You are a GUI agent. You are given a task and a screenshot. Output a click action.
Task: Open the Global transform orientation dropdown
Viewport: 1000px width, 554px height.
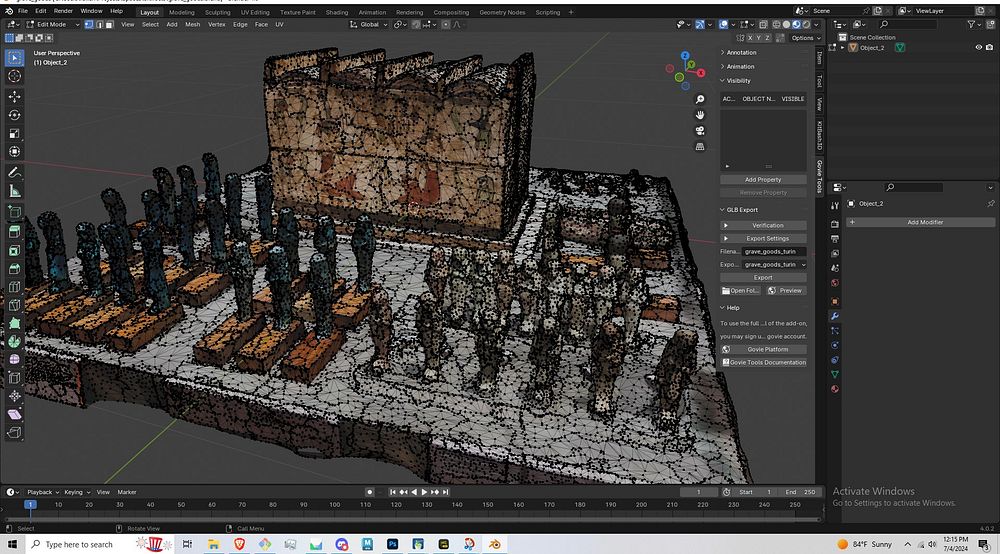pos(371,24)
